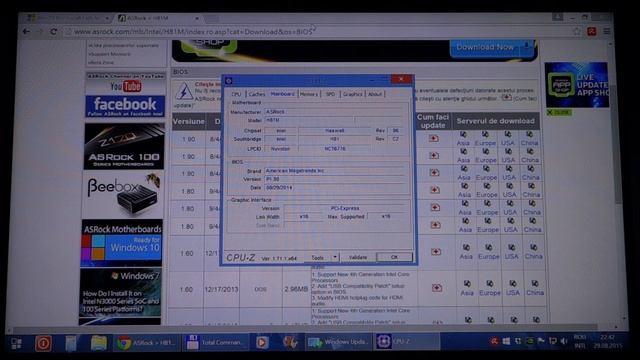Switch to the Chrome ASRock taskbar item
This screenshot has height=360, width=640.
[x=146, y=343]
